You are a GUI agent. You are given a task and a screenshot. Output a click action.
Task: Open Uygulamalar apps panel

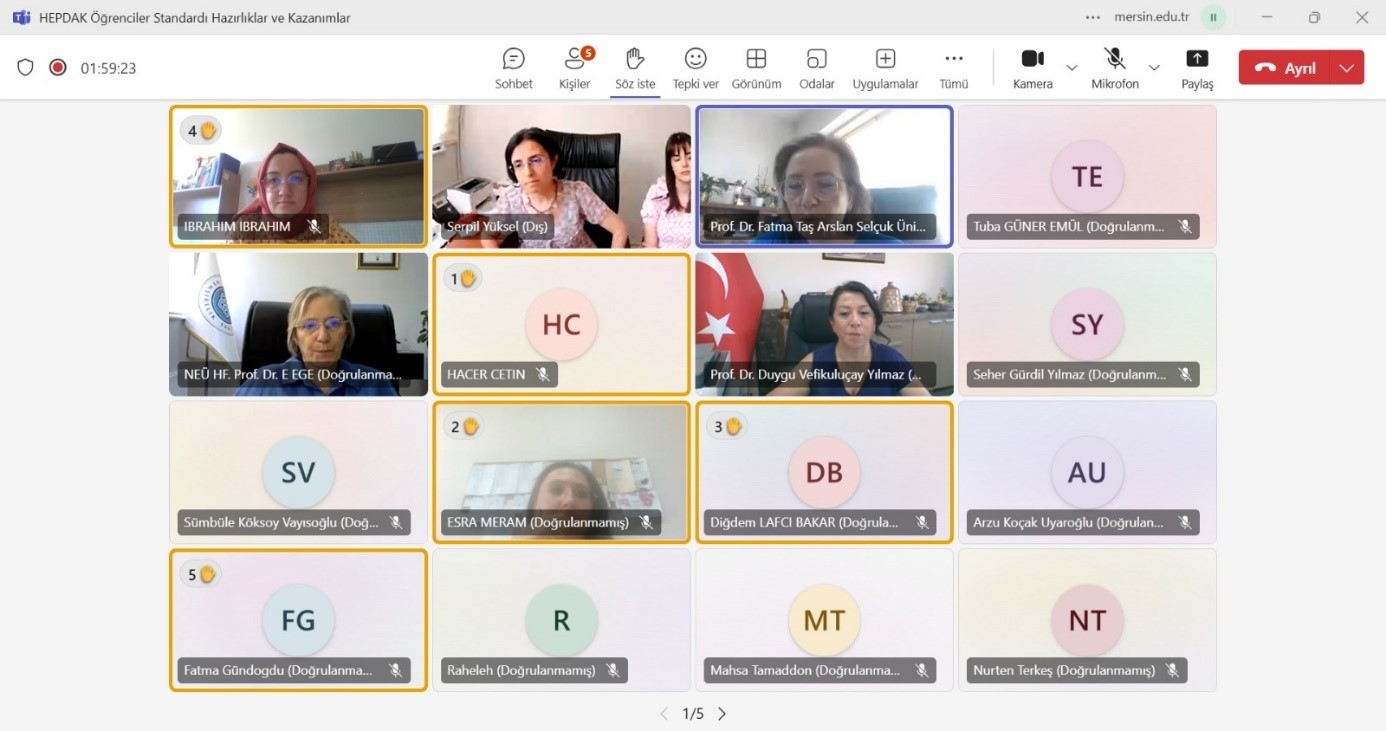[885, 68]
